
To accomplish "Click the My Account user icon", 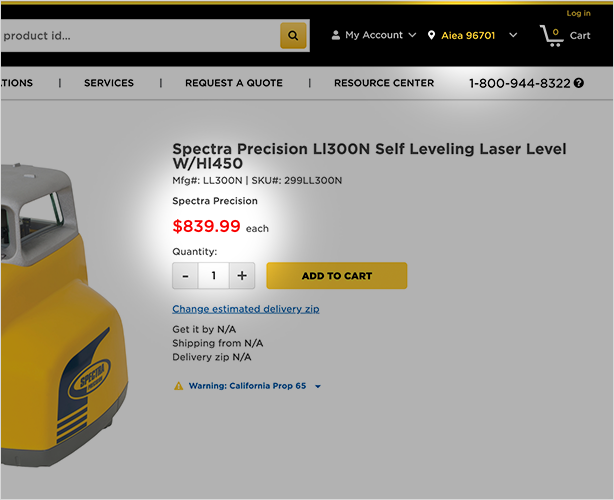I will [x=335, y=35].
